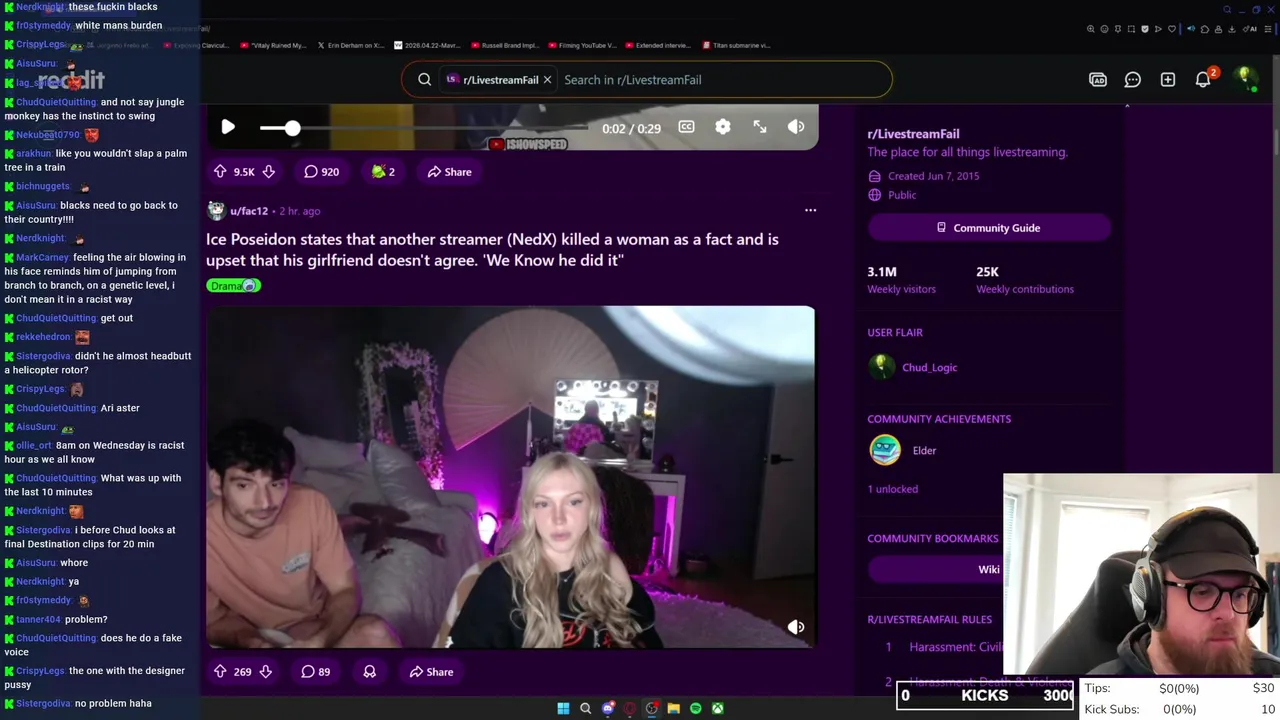Image resolution: width=1280 pixels, height=720 pixels.
Task: Open Windows taskbar search
Action: (x=585, y=709)
